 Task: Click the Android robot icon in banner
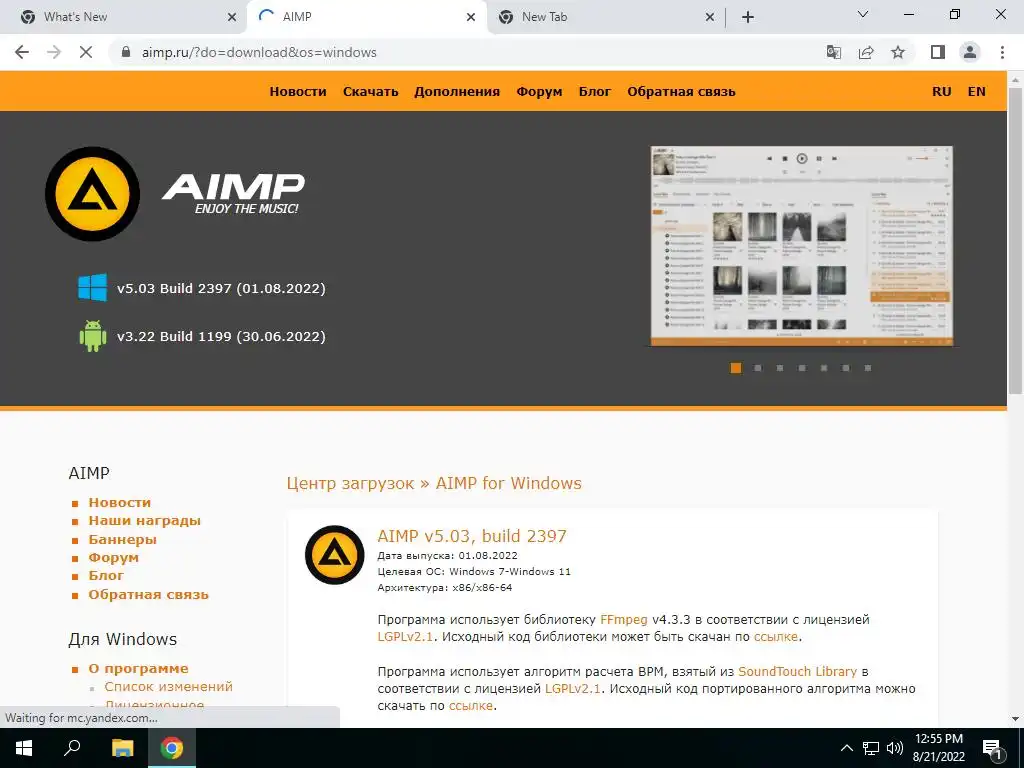click(93, 336)
